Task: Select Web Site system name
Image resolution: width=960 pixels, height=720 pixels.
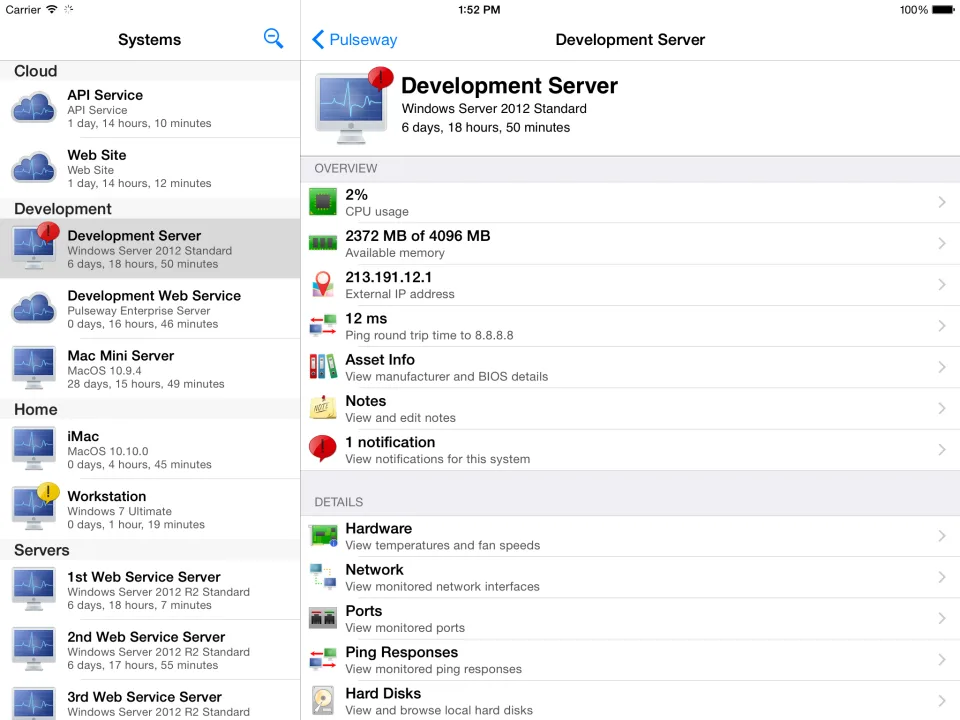Action: [97, 155]
